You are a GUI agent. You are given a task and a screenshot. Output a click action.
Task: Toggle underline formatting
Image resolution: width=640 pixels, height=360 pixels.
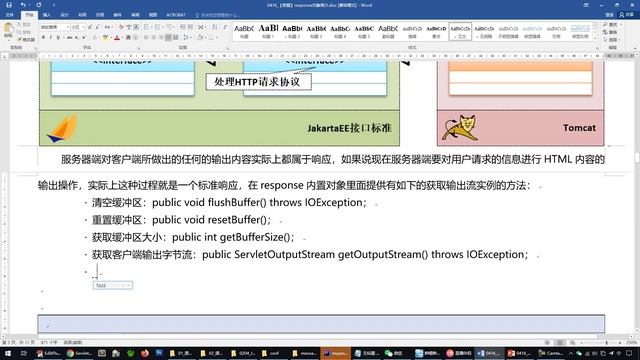58,38
